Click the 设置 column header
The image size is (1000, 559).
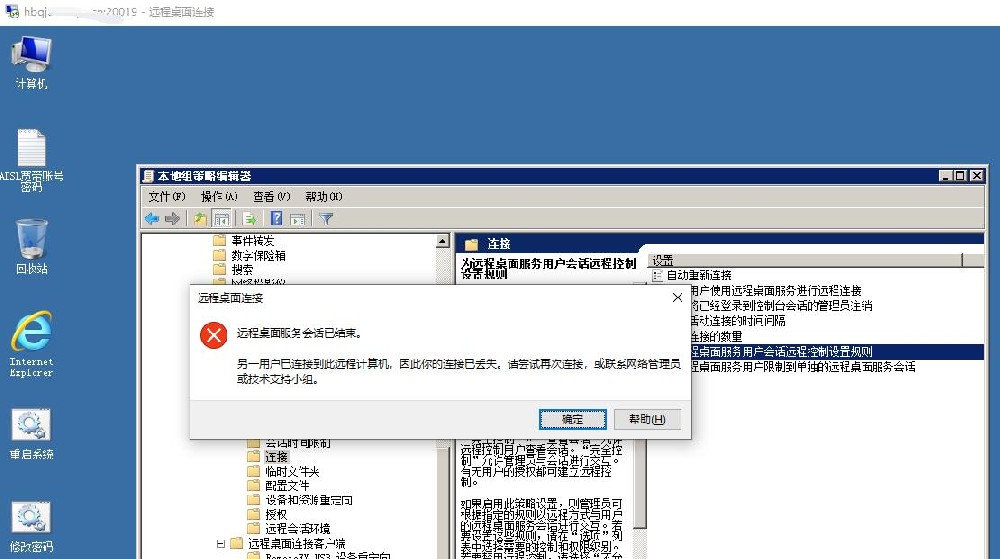pos(805,260)
